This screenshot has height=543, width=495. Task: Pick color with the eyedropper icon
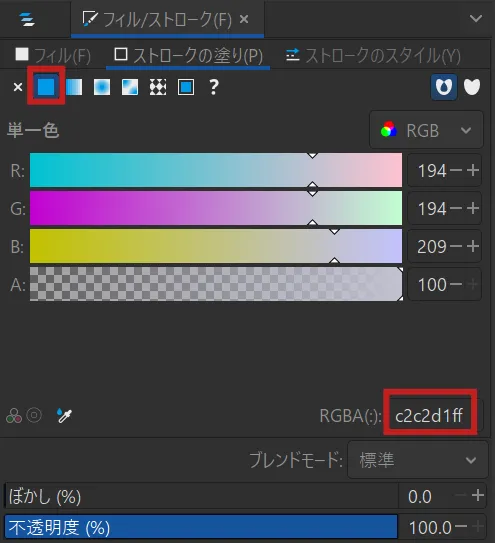tap(64, 415)
